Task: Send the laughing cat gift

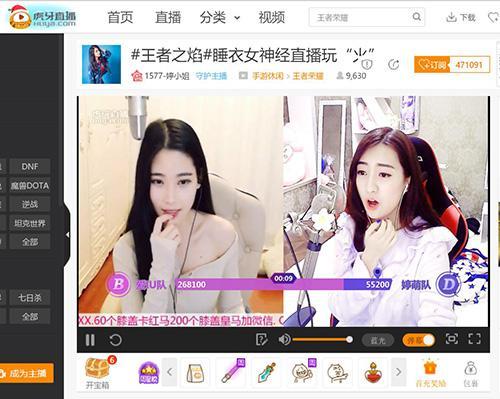Action: [303, 372]
